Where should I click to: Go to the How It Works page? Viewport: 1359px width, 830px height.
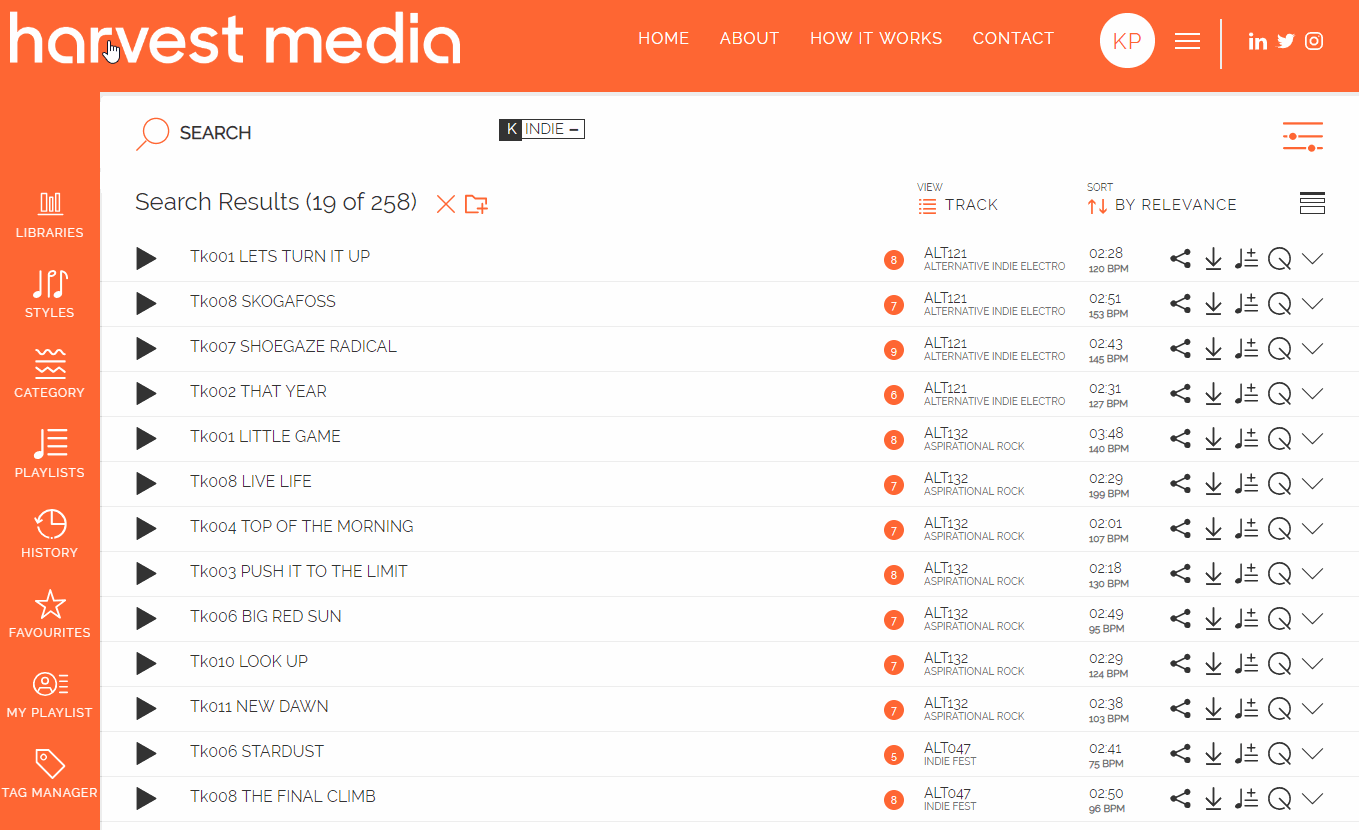point(876,39)
